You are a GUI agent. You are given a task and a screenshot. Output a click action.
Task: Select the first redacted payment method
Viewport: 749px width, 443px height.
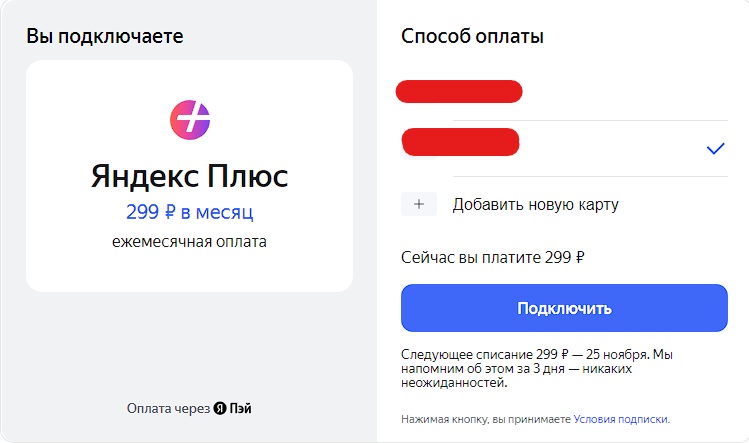coord(459,91)
